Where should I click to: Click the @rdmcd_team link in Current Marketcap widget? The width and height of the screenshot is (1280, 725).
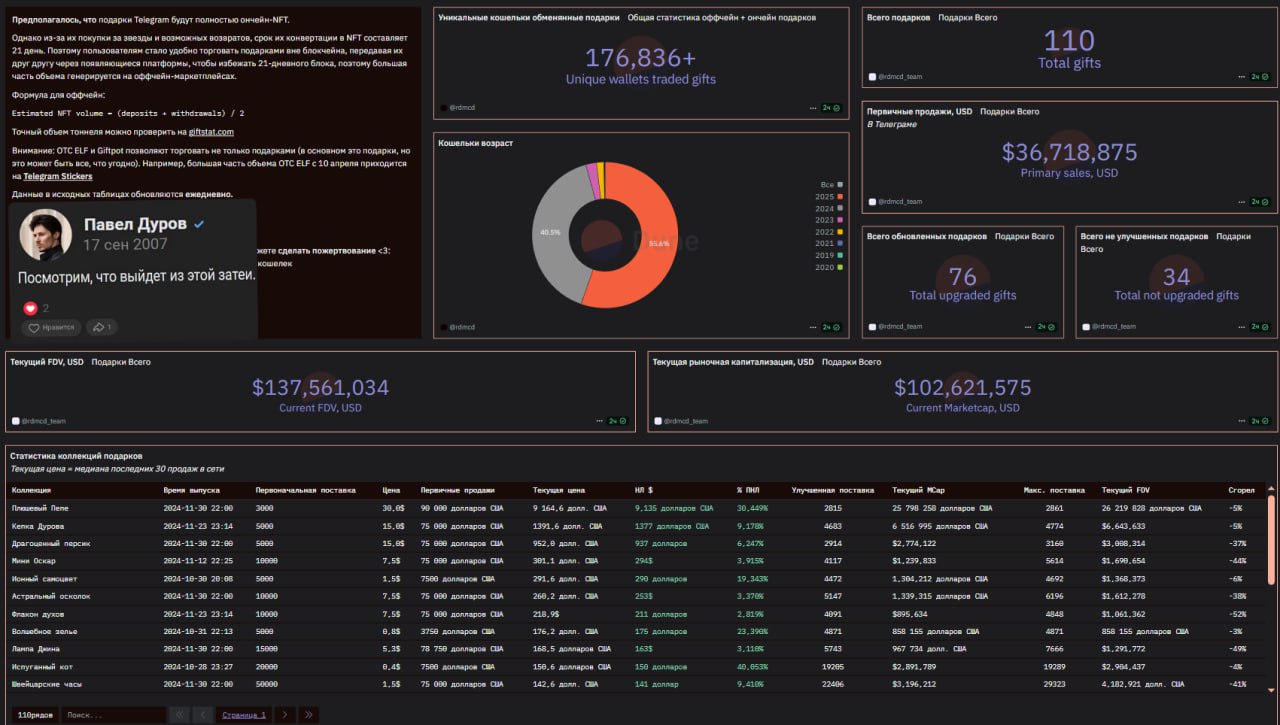pos(686,421)
